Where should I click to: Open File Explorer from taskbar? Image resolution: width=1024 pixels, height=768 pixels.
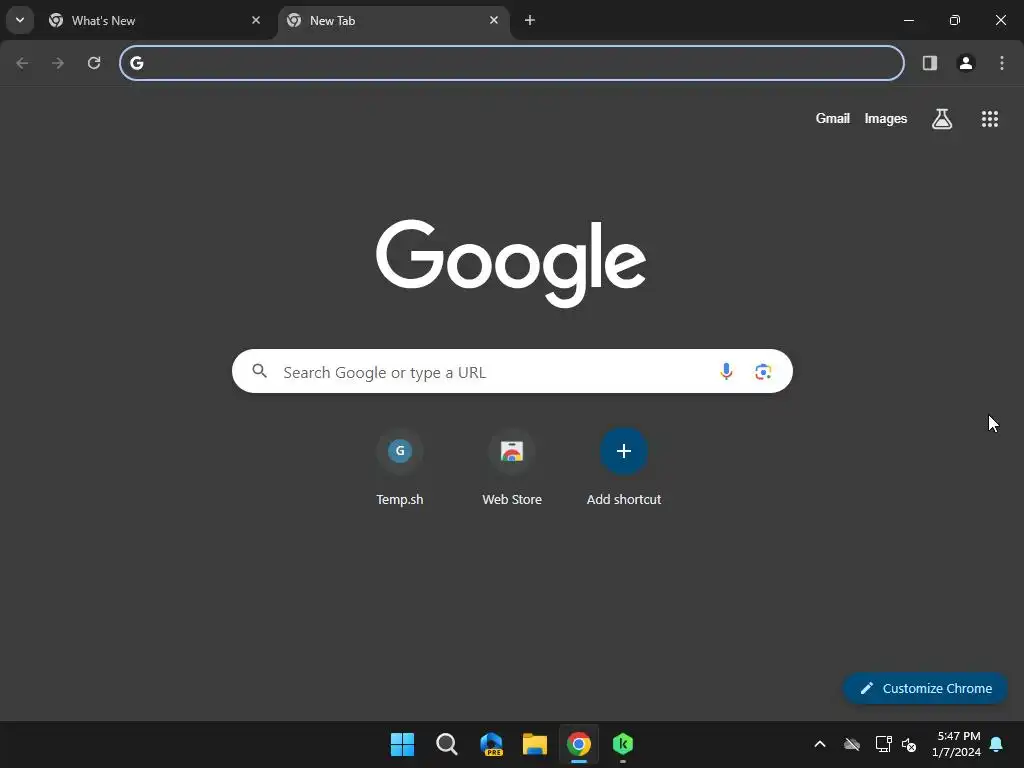(535, 744)
